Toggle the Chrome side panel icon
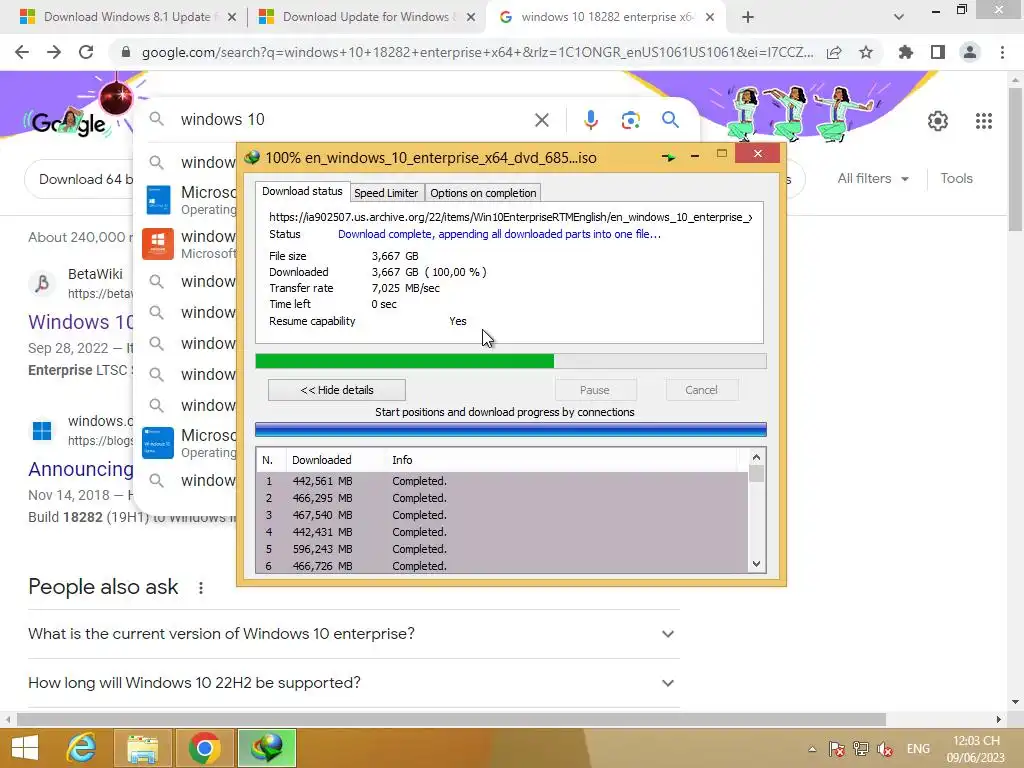 point(938,52)
